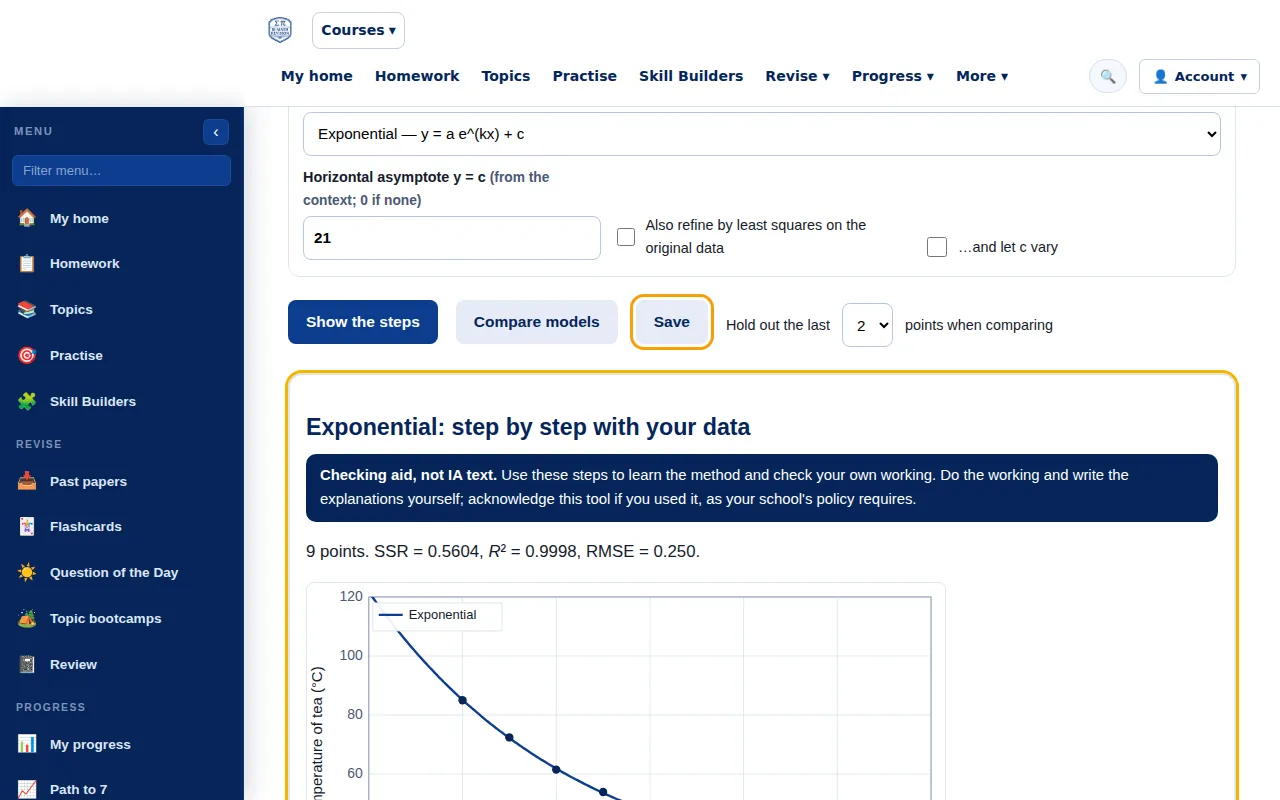This screenshot has width=1280, height=800.
Task: Click the Review notebook icon
Action: pos(27,664)
